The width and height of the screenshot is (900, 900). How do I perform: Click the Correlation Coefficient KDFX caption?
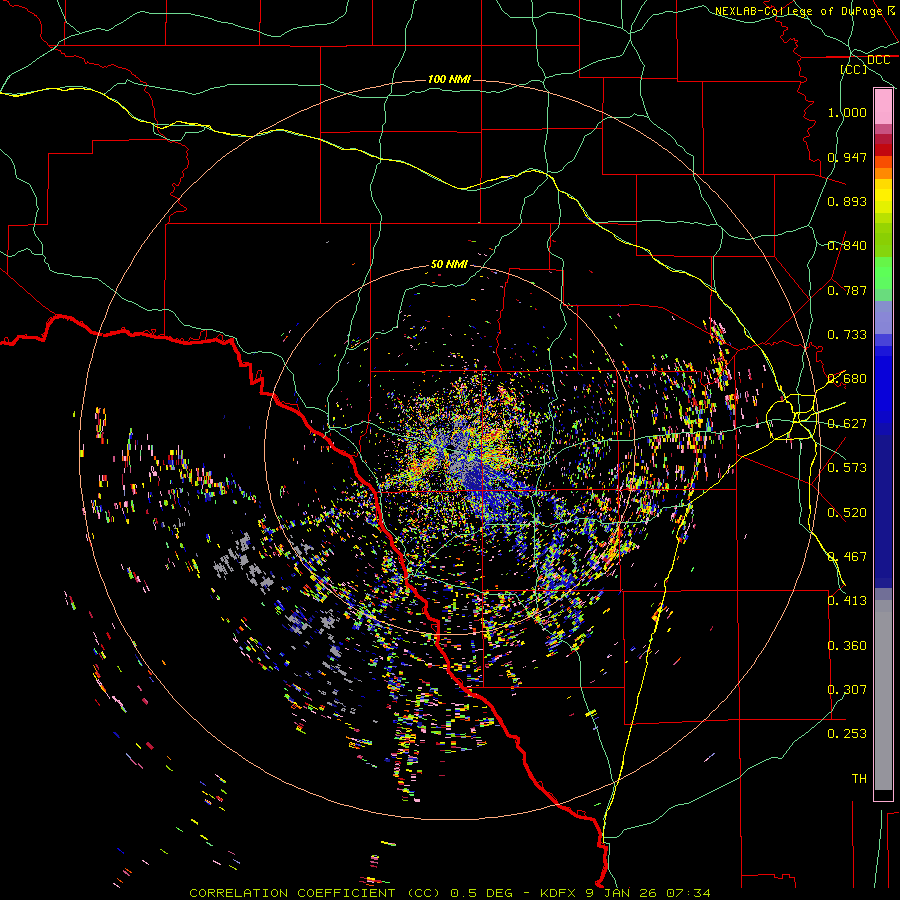coord(450,893)
